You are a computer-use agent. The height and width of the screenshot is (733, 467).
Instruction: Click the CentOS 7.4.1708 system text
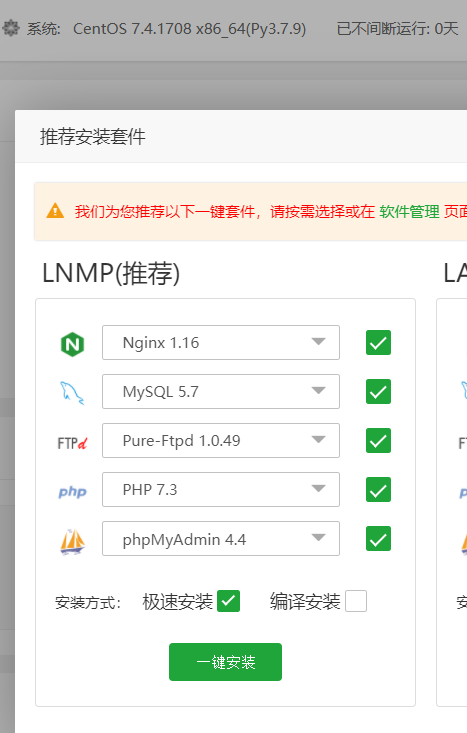(x=189, y=29)
